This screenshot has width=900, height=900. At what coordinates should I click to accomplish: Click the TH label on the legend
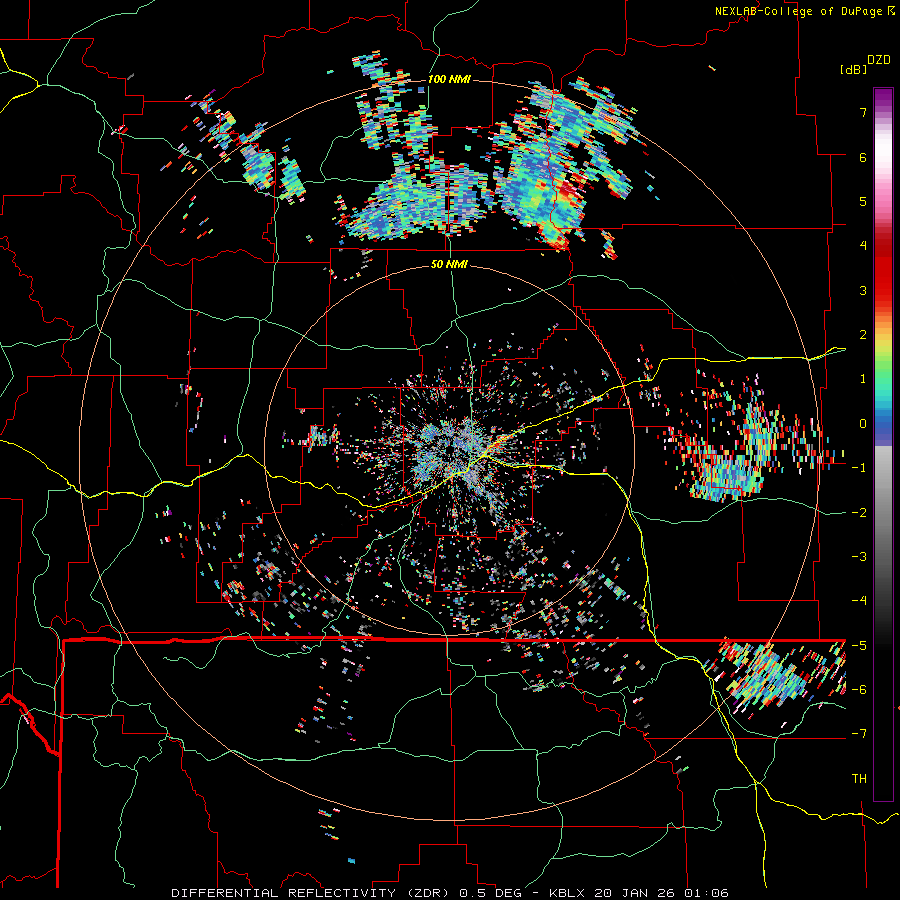[859, 779]
